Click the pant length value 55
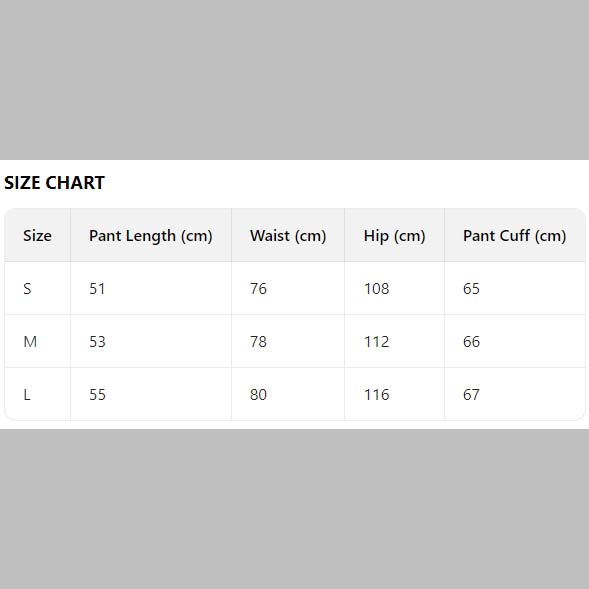 pos(97,394)
